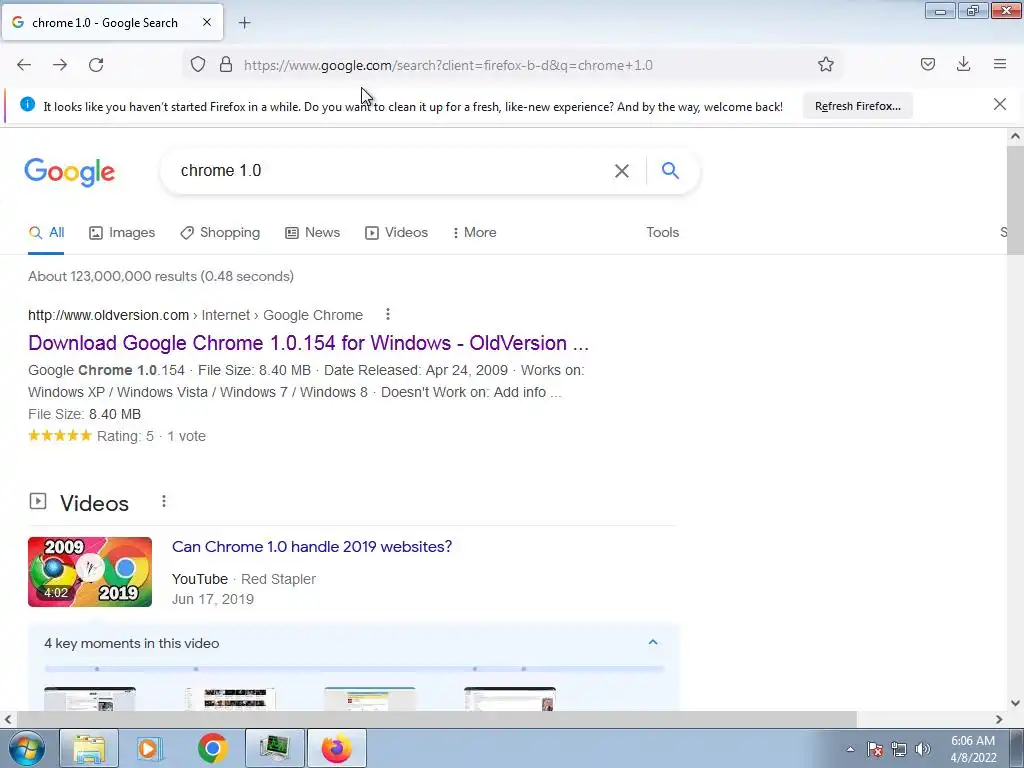Reload the current page

click(96, 65)
